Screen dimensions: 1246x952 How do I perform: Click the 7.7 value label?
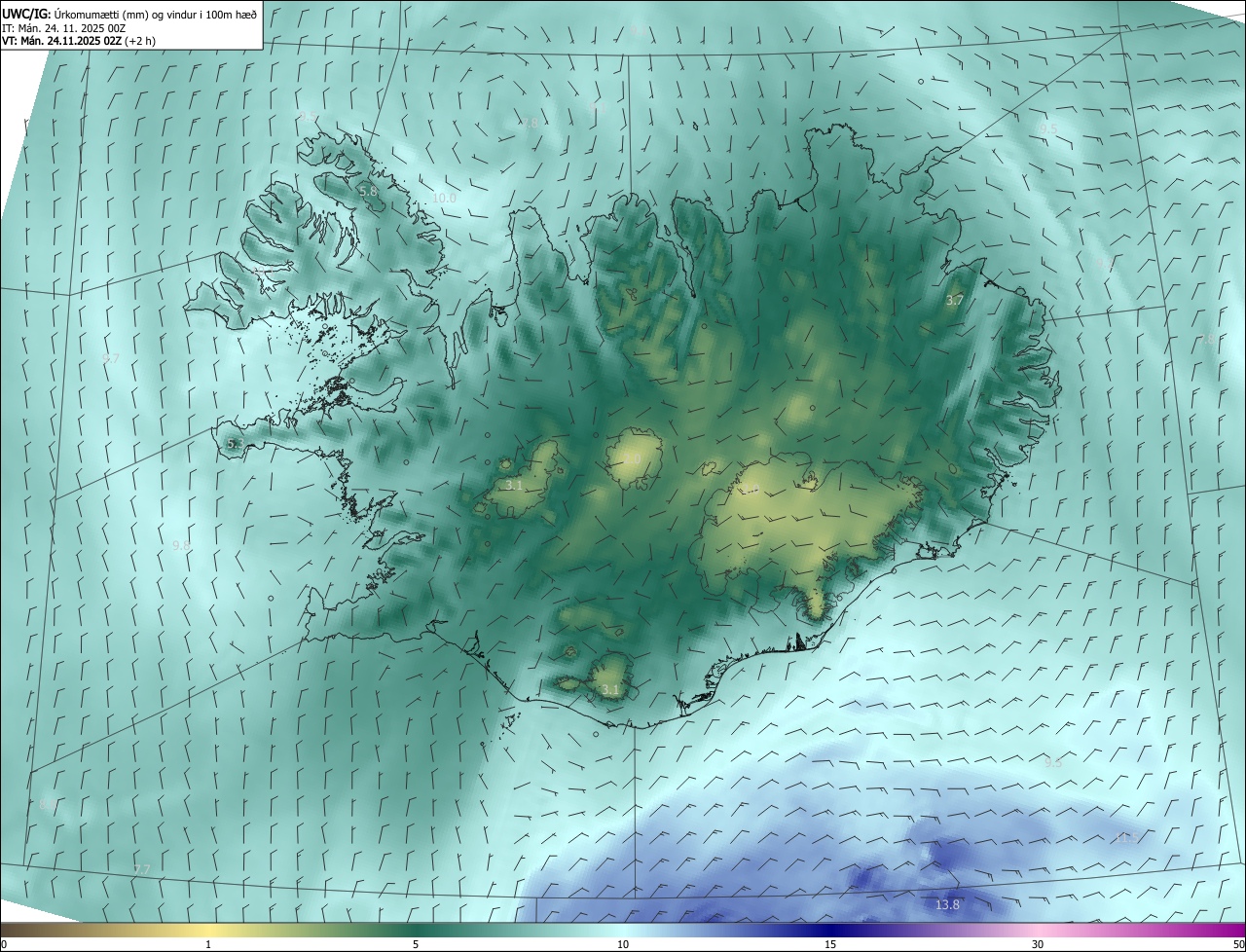pyautogui.click(x=142, y=869)
